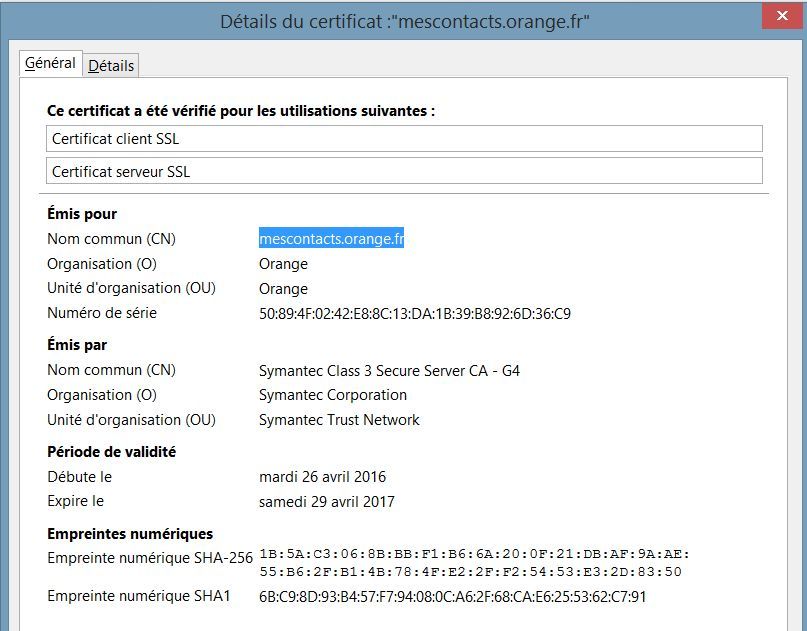
Task: Click the Certificat client SSL field
Action: coord(404,139)
